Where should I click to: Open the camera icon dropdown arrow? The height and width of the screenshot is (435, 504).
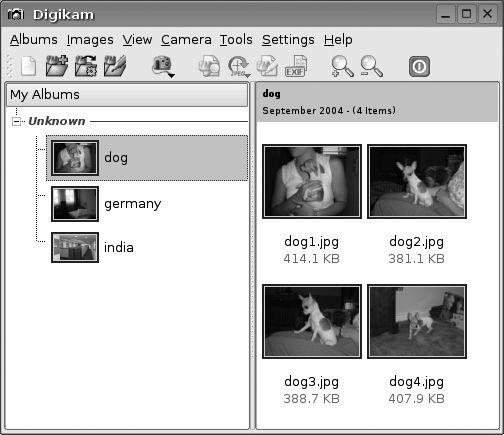click(x=171, y=76)
